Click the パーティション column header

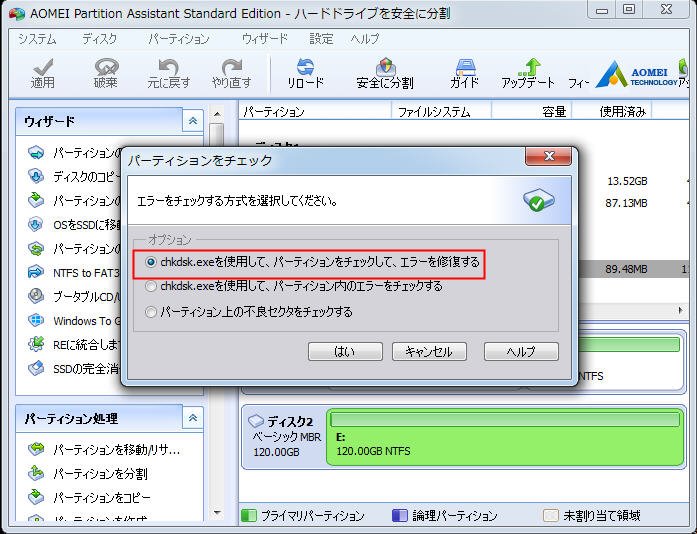point(315,111)
